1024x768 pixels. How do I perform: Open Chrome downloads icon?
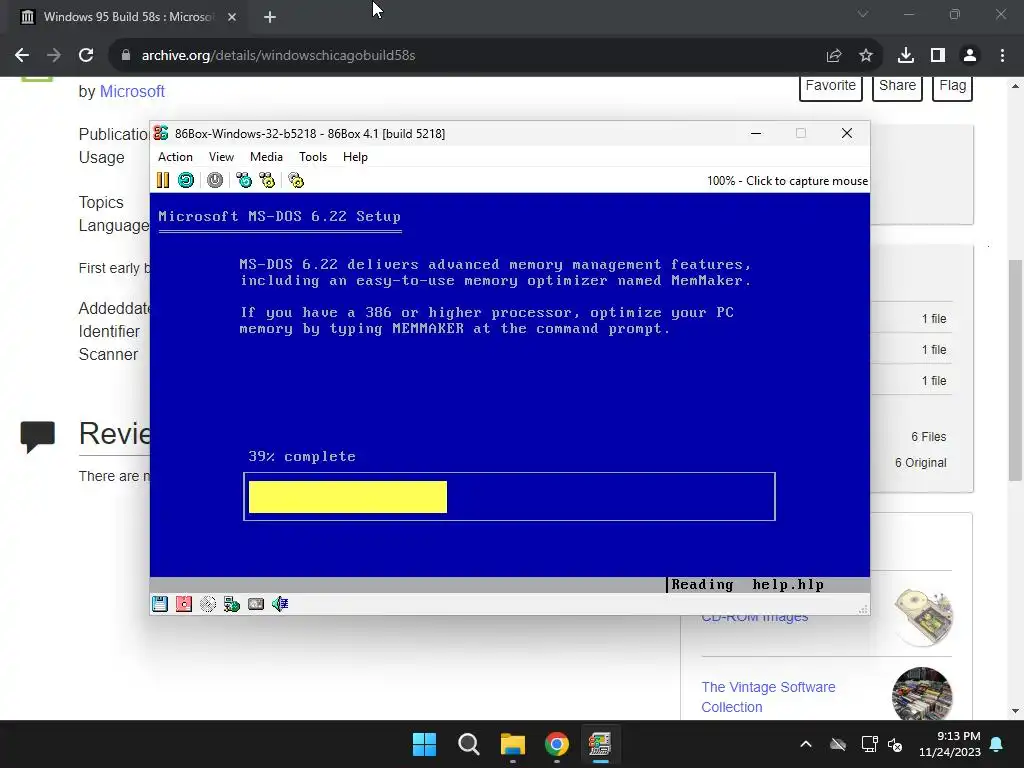pos(906,56)
